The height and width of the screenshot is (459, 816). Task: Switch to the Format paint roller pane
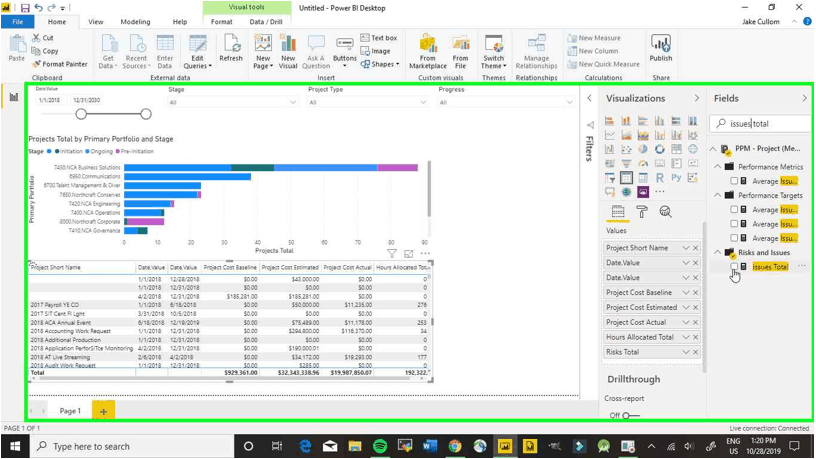click(642, 212)
